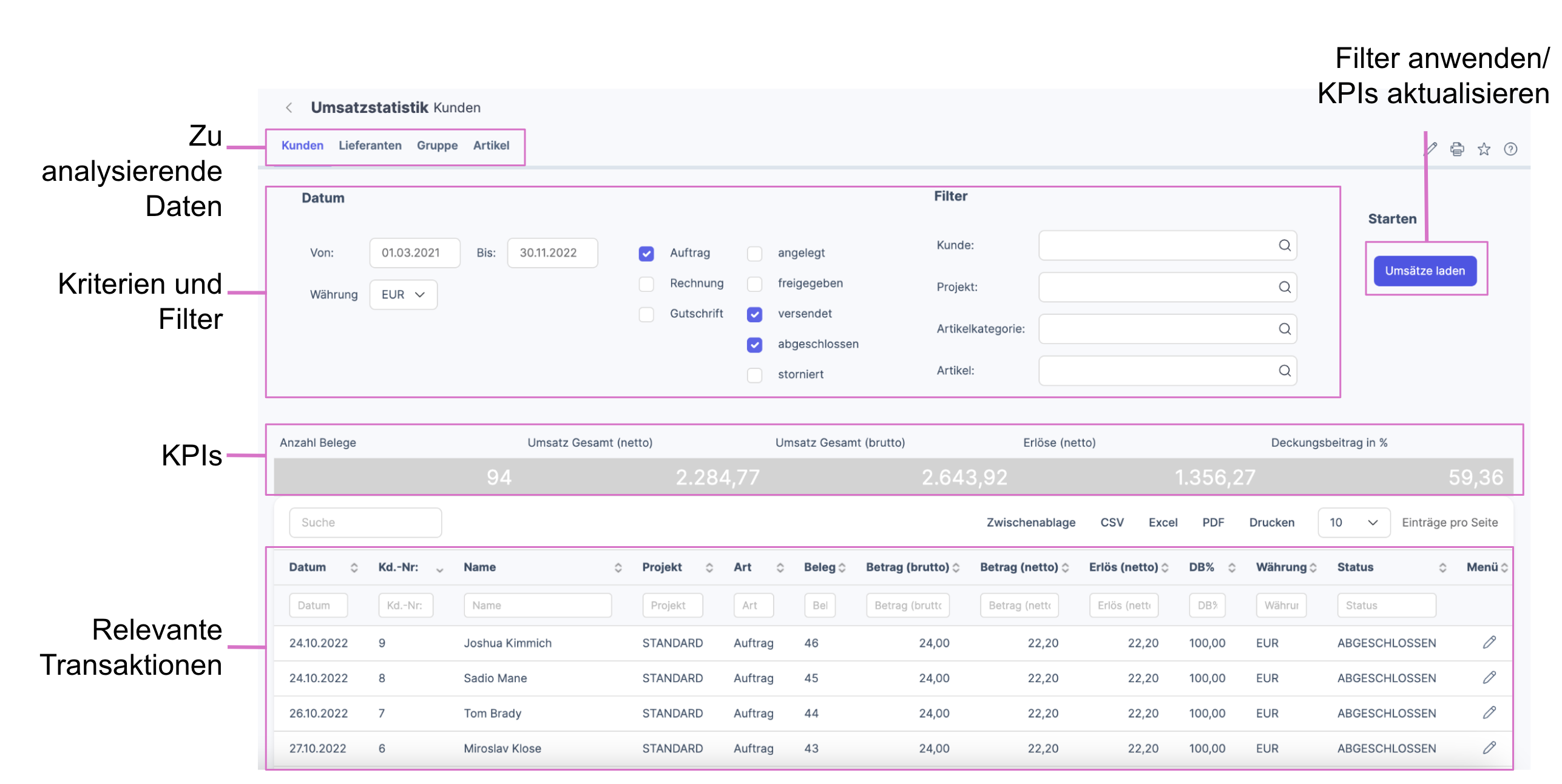Click the search icon in Artikelkategorie field
The height and width of the screenshot is (784, 1562).
pos(1284,329)
